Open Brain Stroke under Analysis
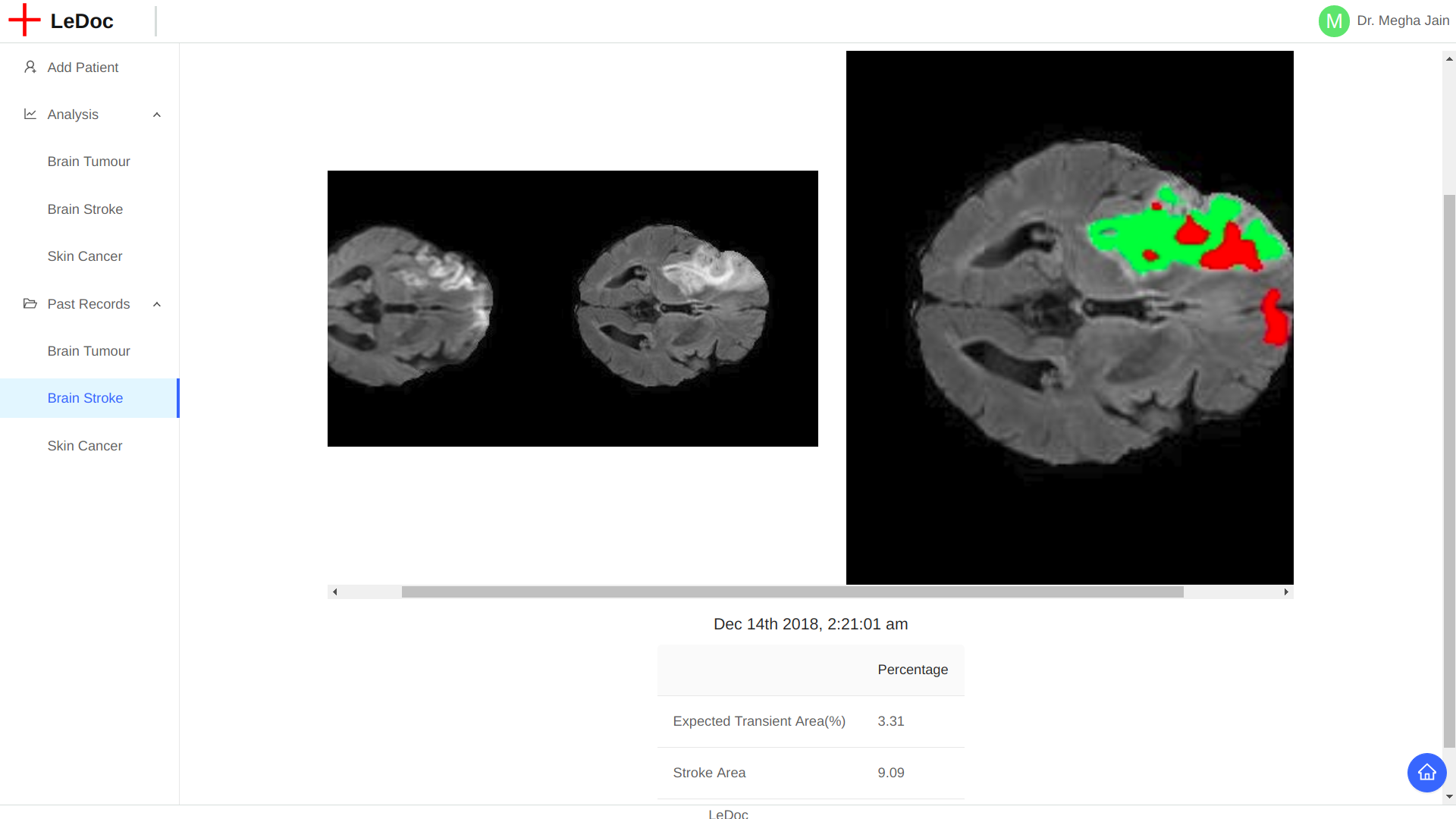1456x819 pixels. (85, 209)
